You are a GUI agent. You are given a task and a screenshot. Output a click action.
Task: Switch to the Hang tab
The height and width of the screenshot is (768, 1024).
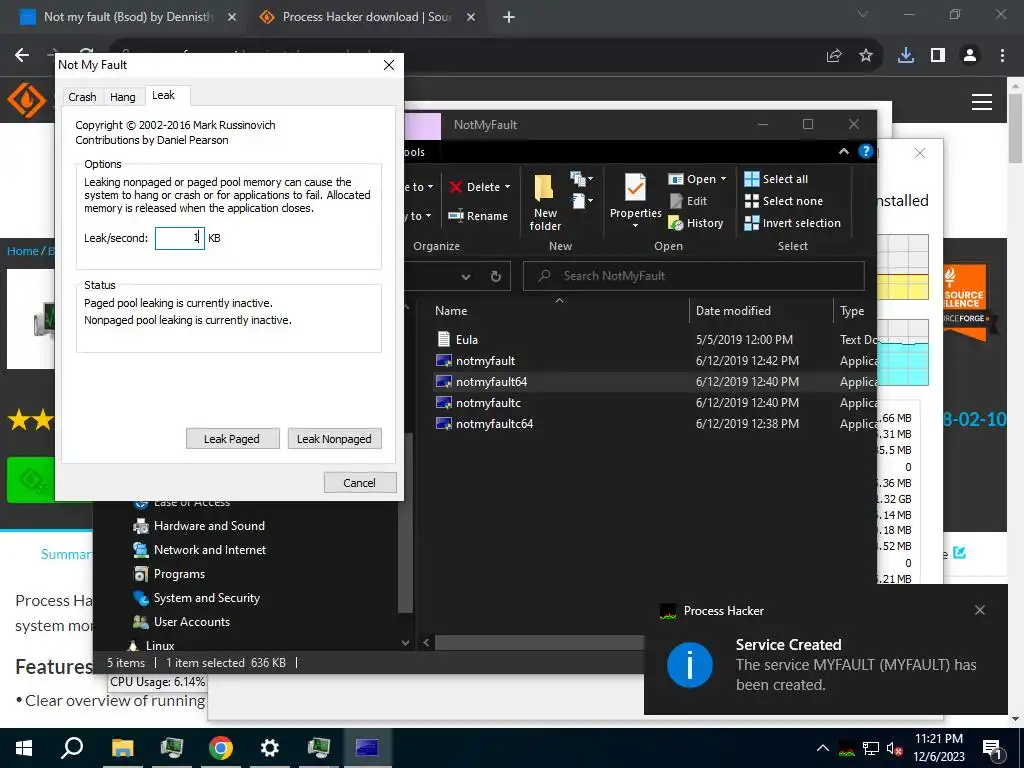123,97
